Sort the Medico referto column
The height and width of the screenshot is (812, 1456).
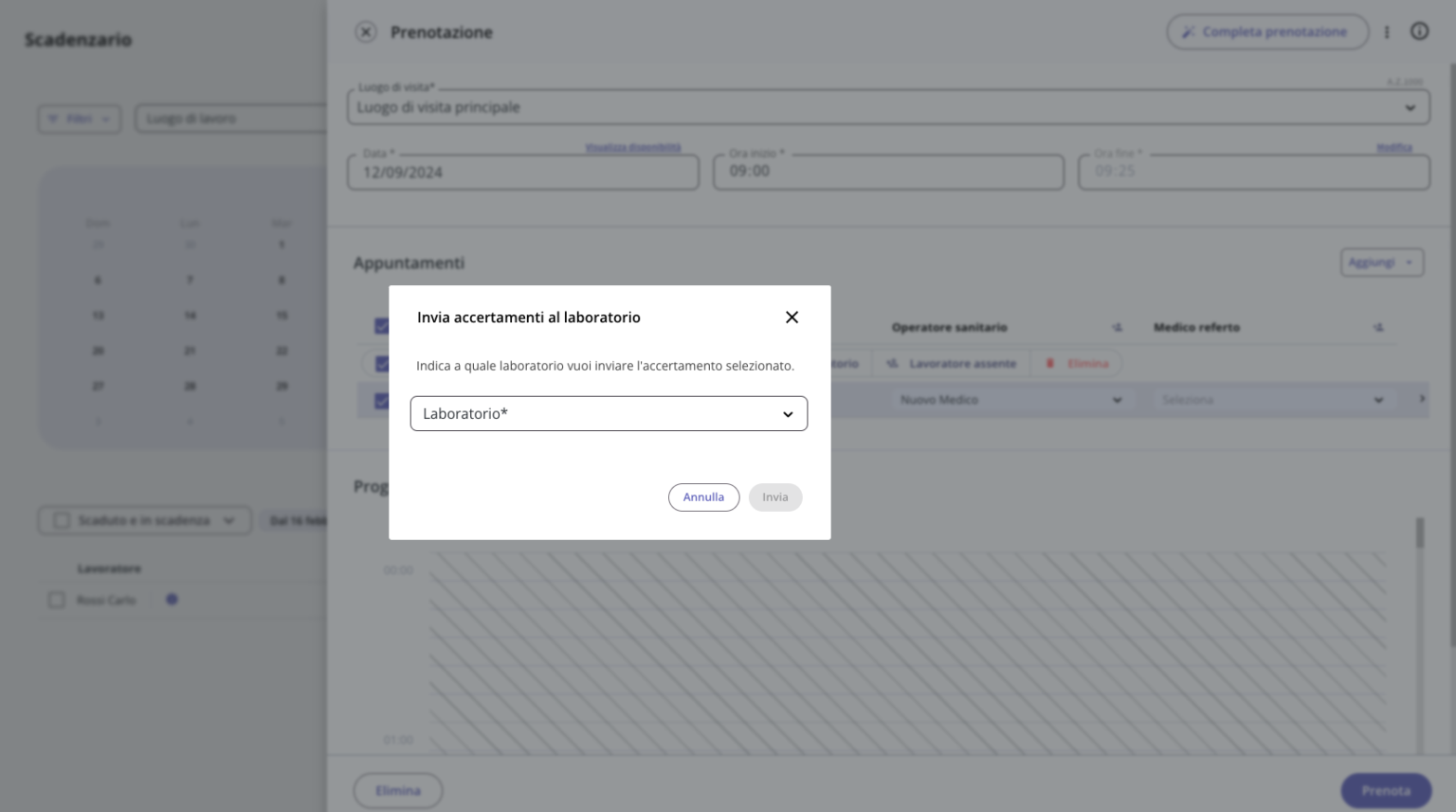tap(1379, 327)
